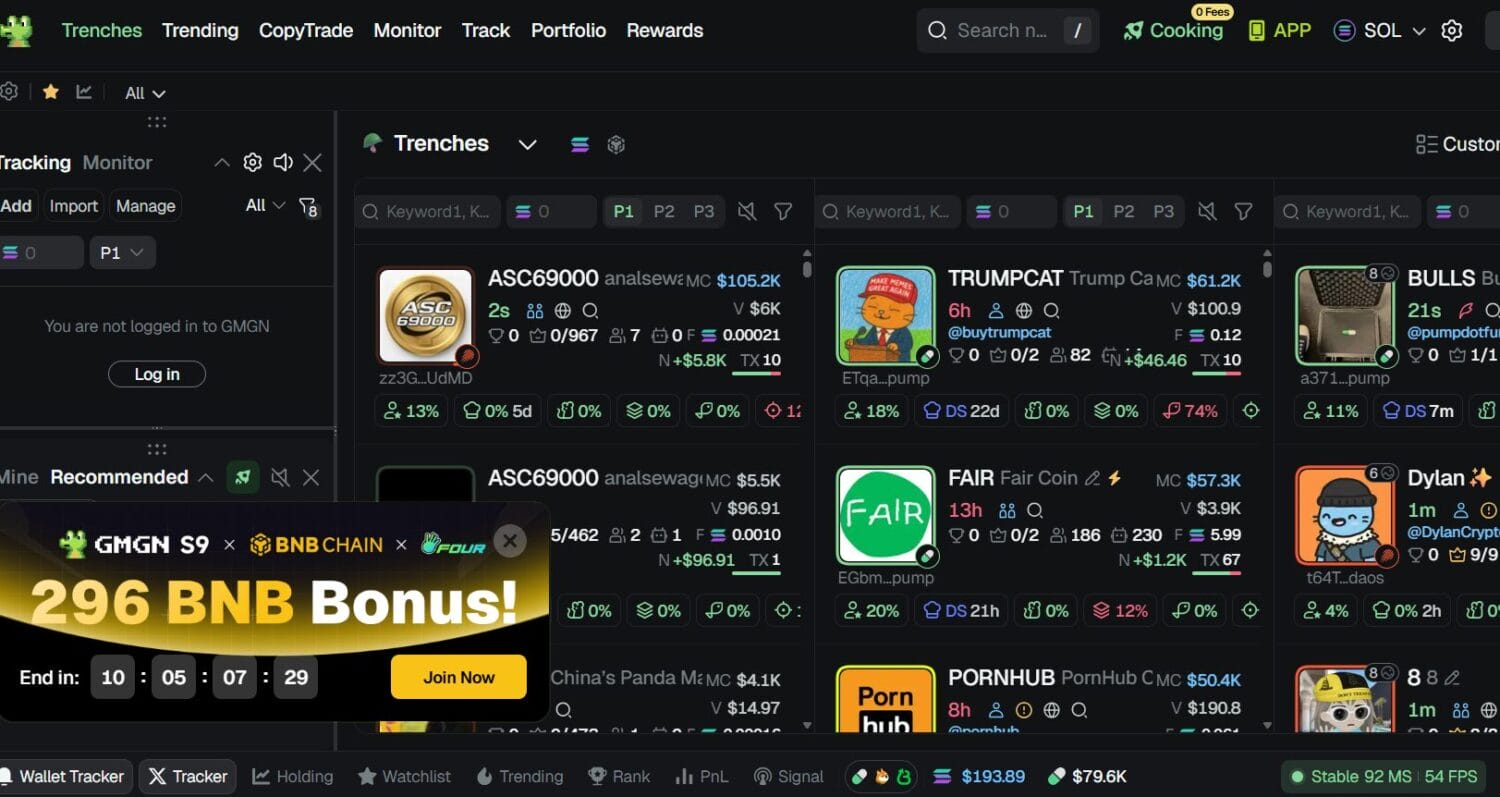Image resolution: width=1500 pixels, height=797 pixels.
Task: Click the Log in button
Action: [x=157, y=374]
